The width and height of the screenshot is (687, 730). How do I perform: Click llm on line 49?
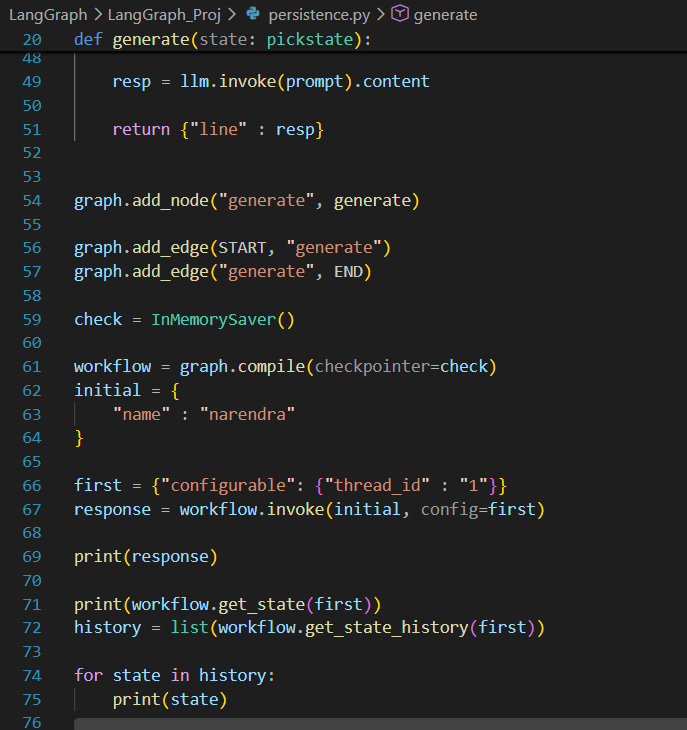pos(195,81)
